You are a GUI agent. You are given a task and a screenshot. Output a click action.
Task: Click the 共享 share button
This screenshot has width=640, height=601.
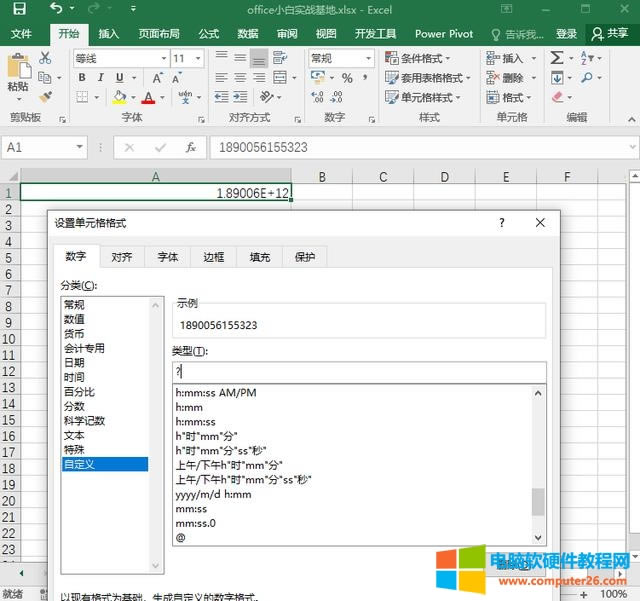(x=609, y=33)
